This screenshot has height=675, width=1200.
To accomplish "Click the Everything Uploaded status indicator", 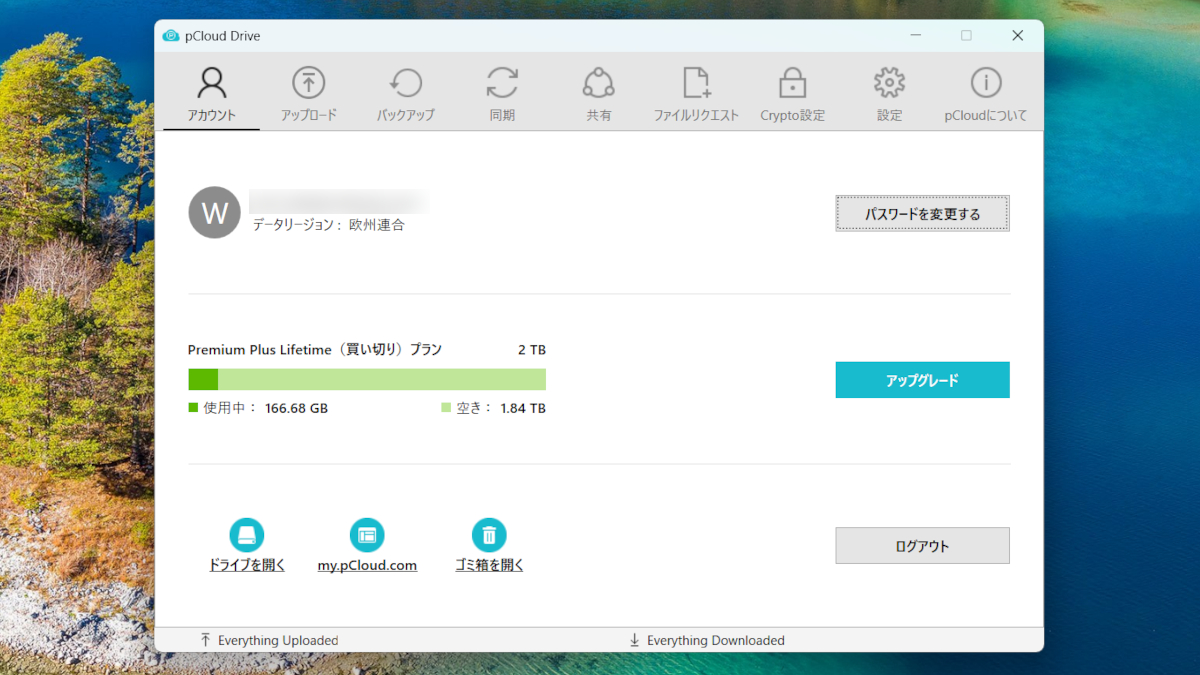I will point(269,640).
